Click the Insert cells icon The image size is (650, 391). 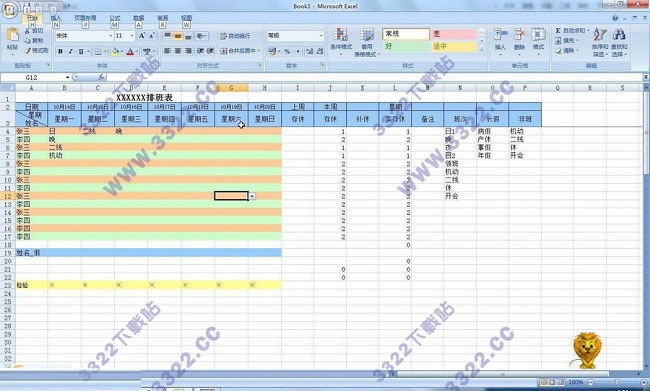point(500,35)
